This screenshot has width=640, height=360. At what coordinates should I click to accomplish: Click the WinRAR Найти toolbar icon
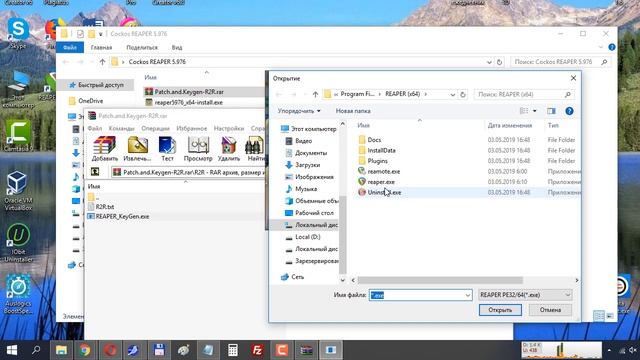tap(255, 149)
